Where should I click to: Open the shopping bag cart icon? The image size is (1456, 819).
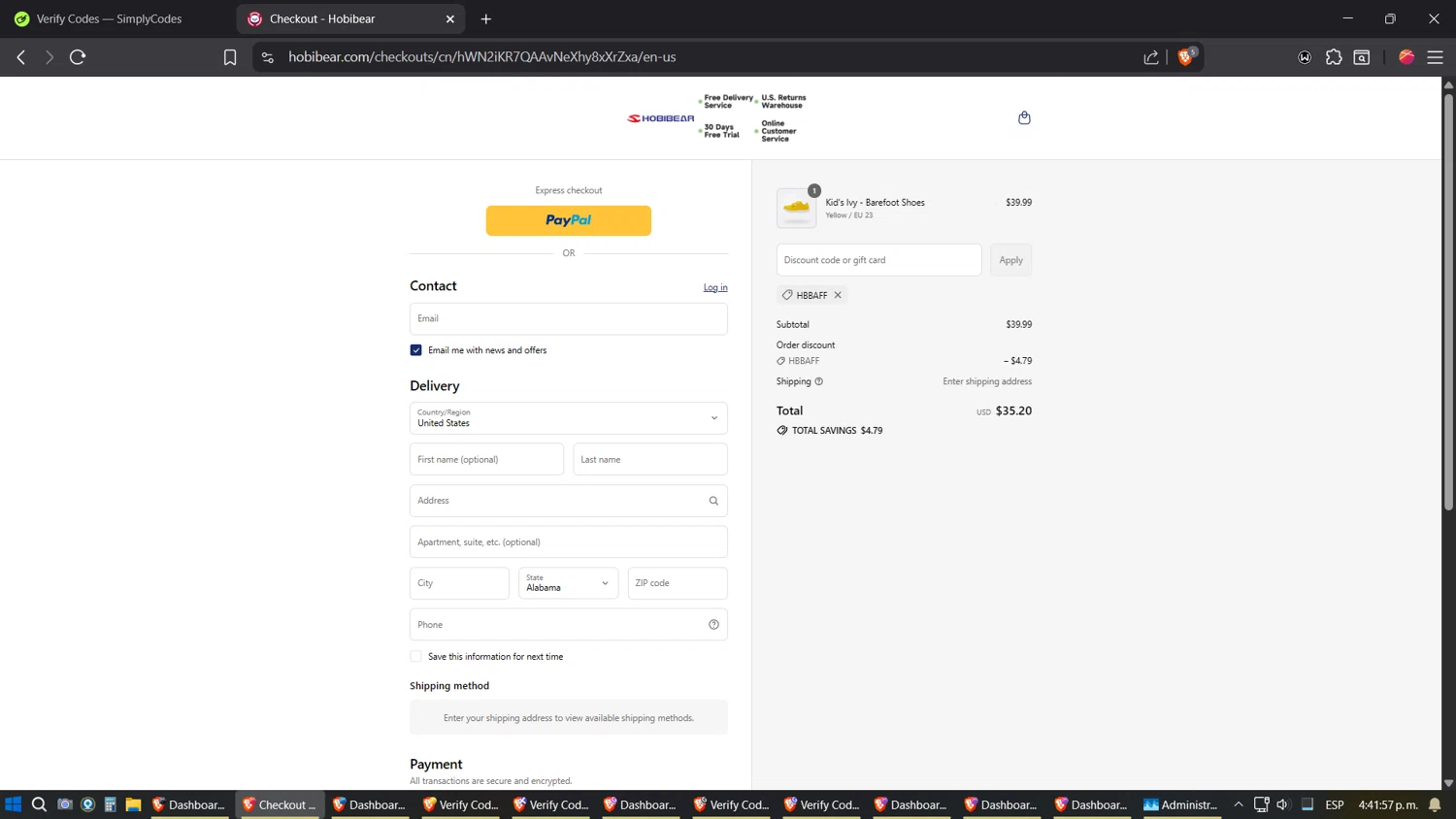(1024, 117)
